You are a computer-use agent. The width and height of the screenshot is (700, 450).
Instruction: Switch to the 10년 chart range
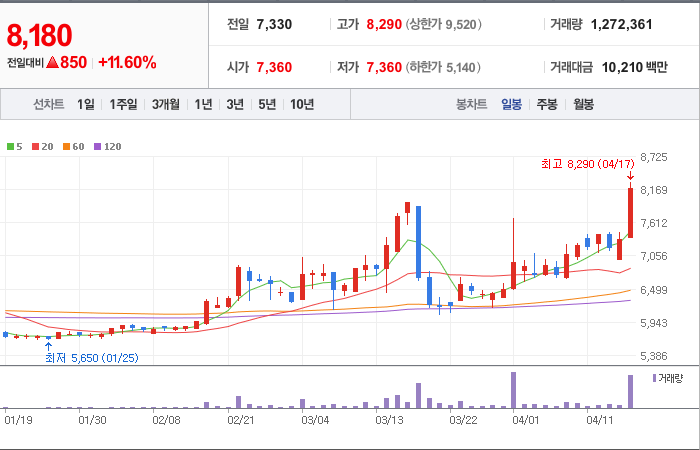(302, 104)
